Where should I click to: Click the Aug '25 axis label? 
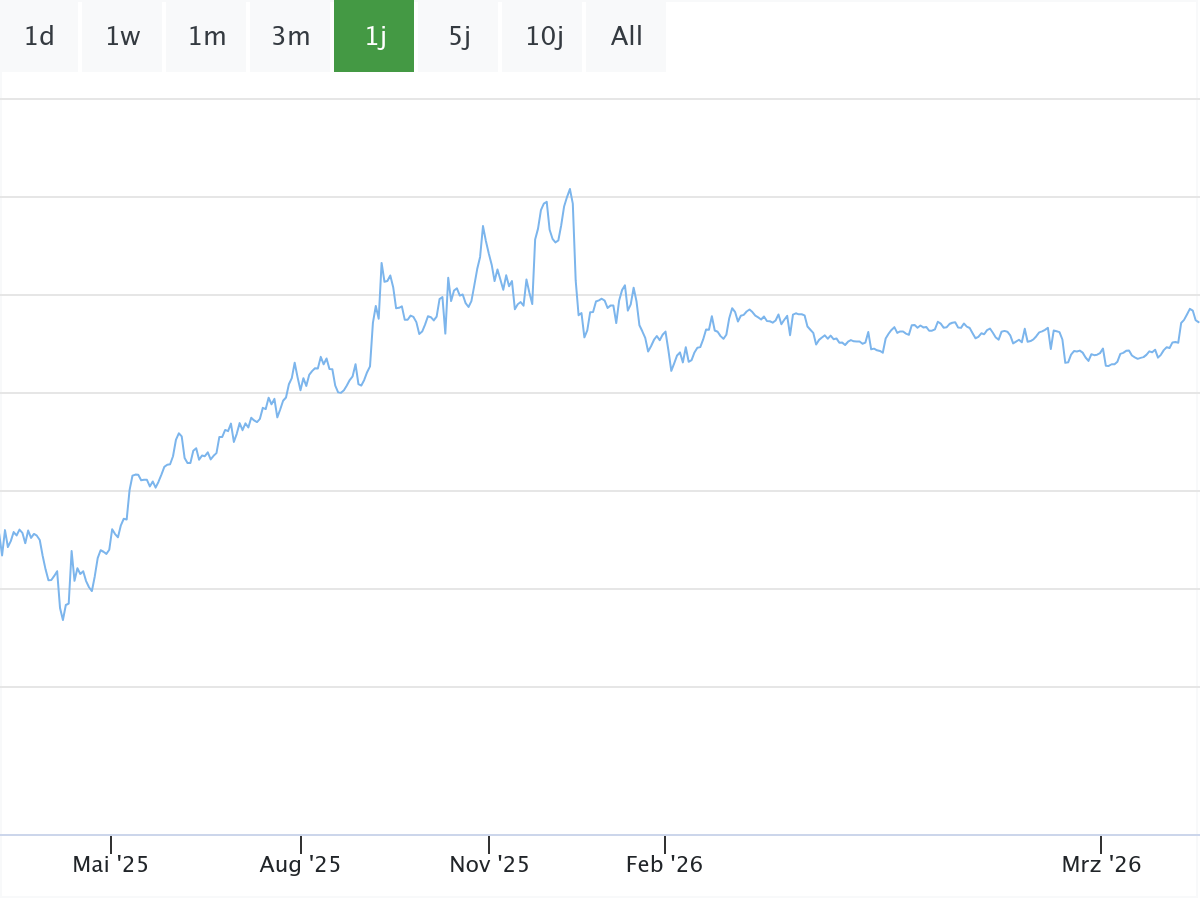(x=300, y=865)
